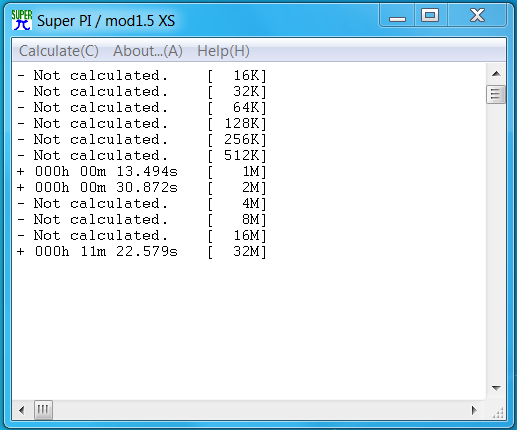Open the Calculate(C) menu
517x430 pixels.
pyautogui.click(x=59, y=51)
